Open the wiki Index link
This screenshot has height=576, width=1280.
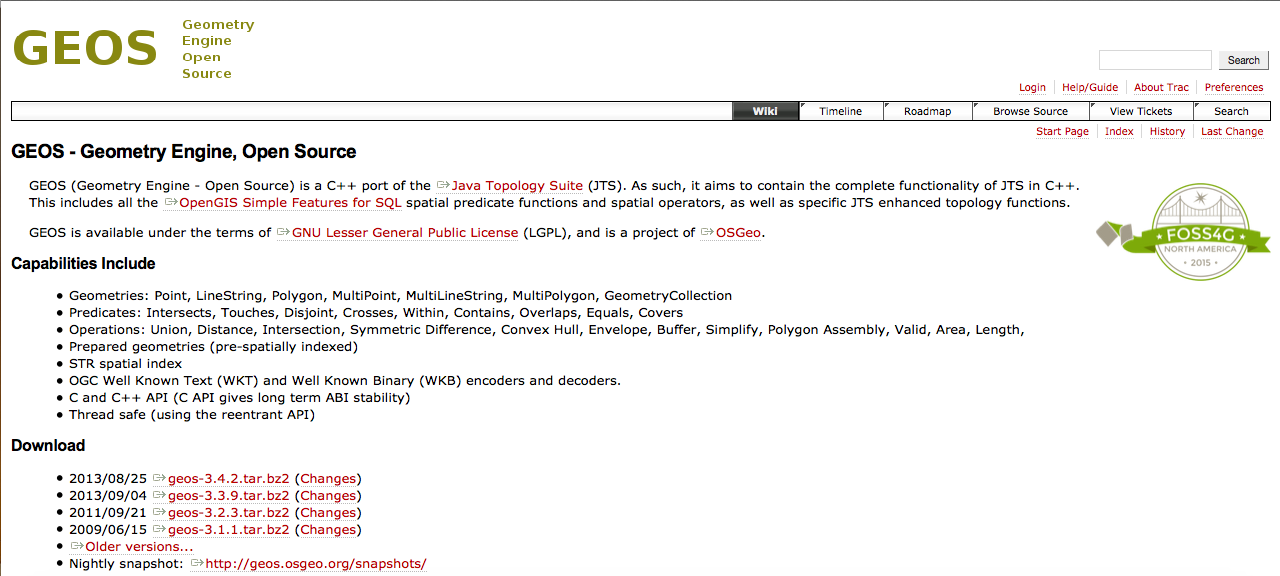[1119, 132]
